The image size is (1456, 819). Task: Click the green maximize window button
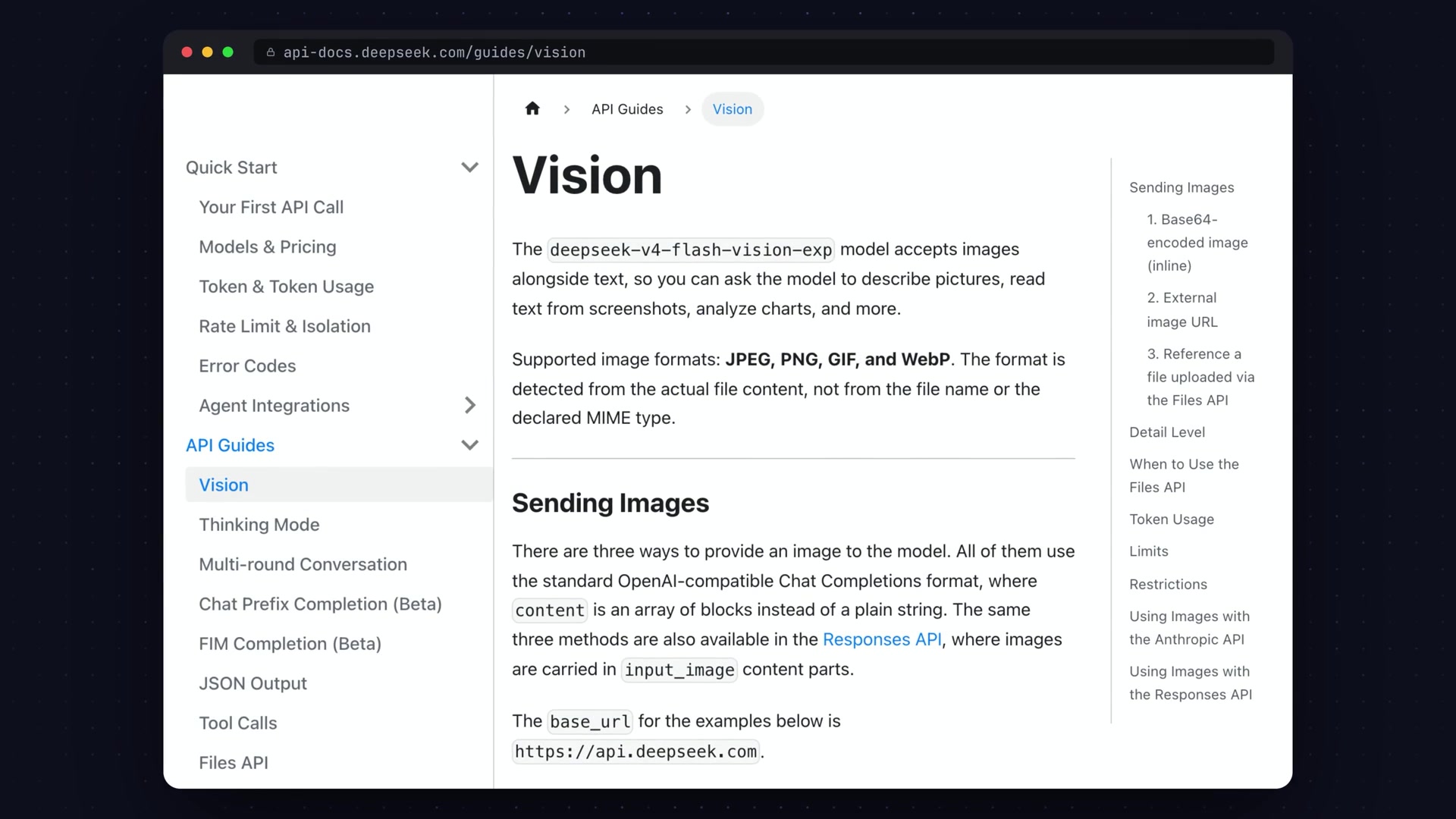[228, 52]
